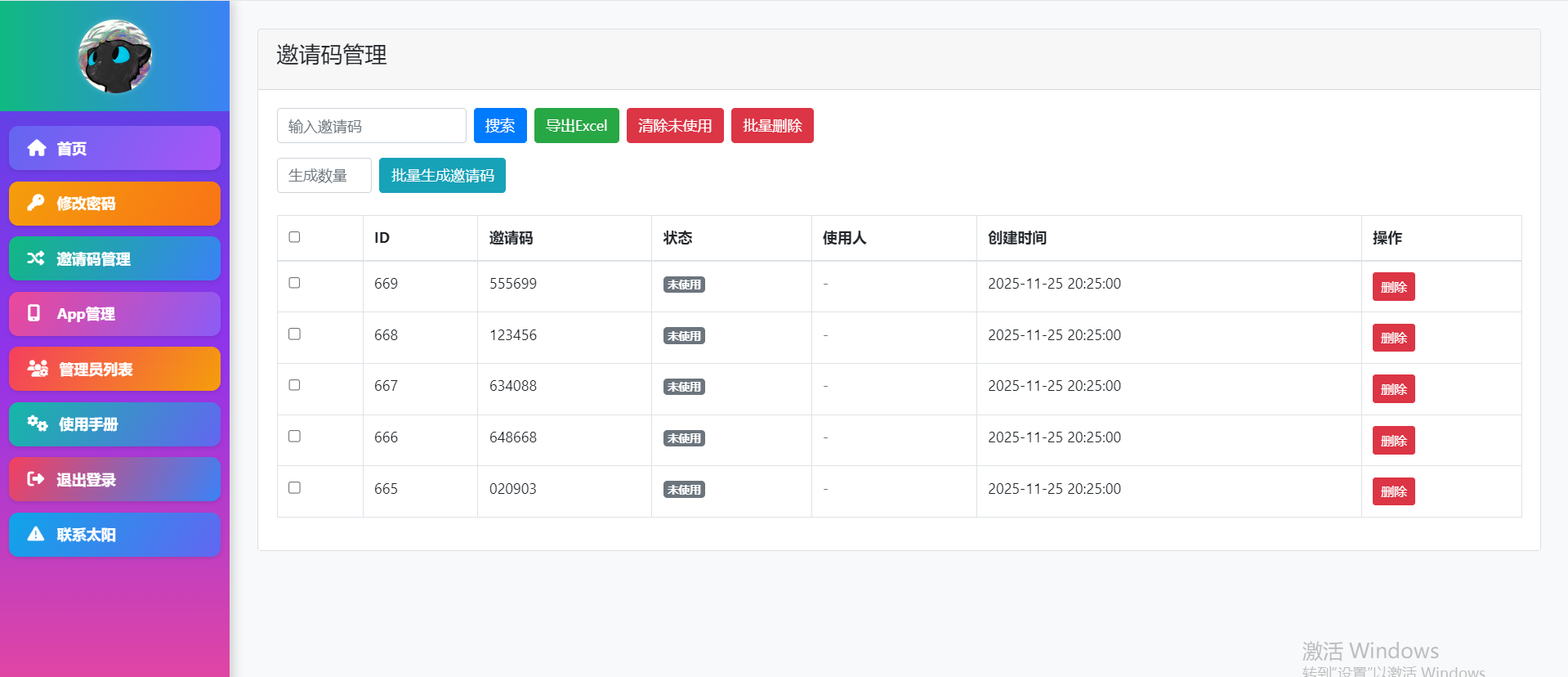Screen dimensions: 1568x677
Task: Click the 批量生成邀请码 button
Action: tap(442, 176)
